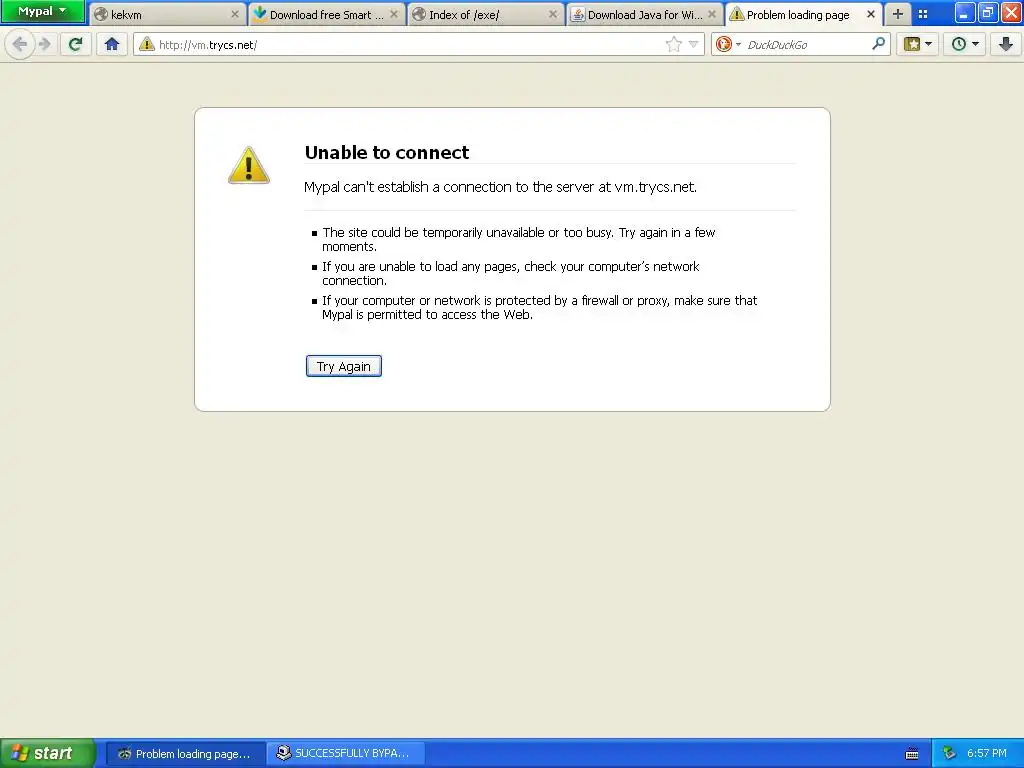Close the Download free Smart tab
1024x768 pixels.
tap(394, 14)
